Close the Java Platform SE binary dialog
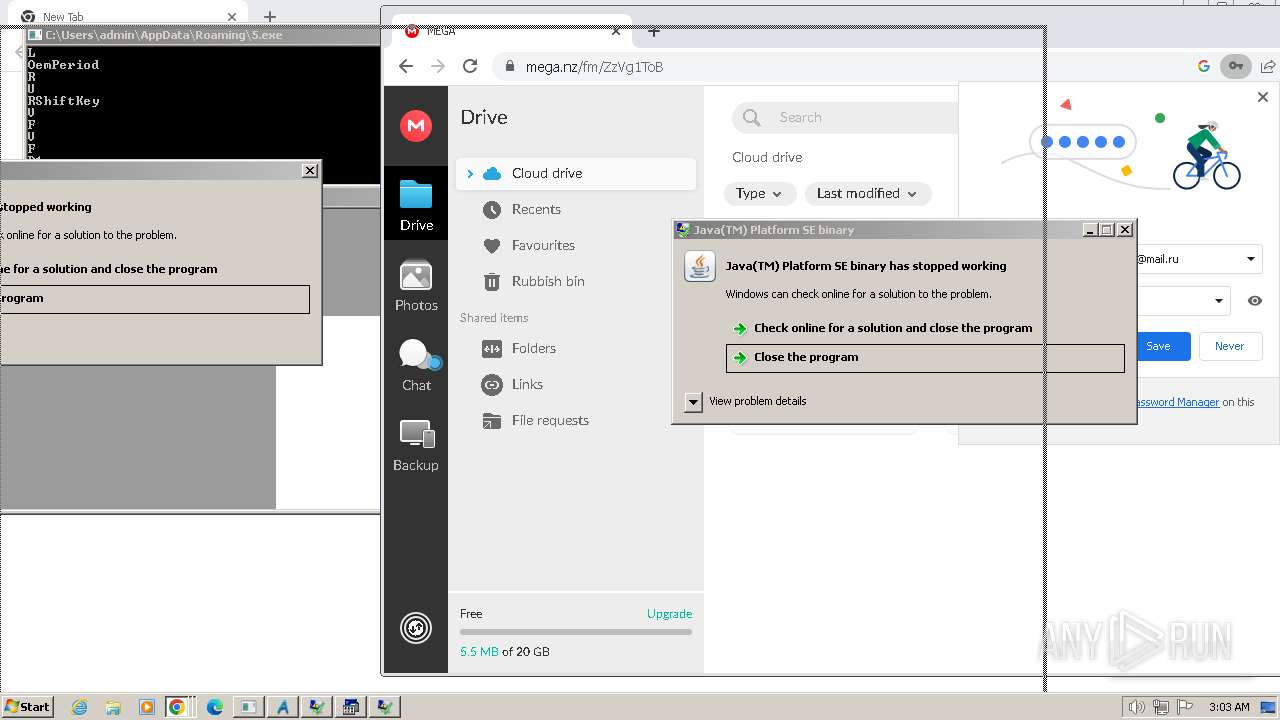Image resolution: width=1280 pixels, height=720 pixels. 1125,229
